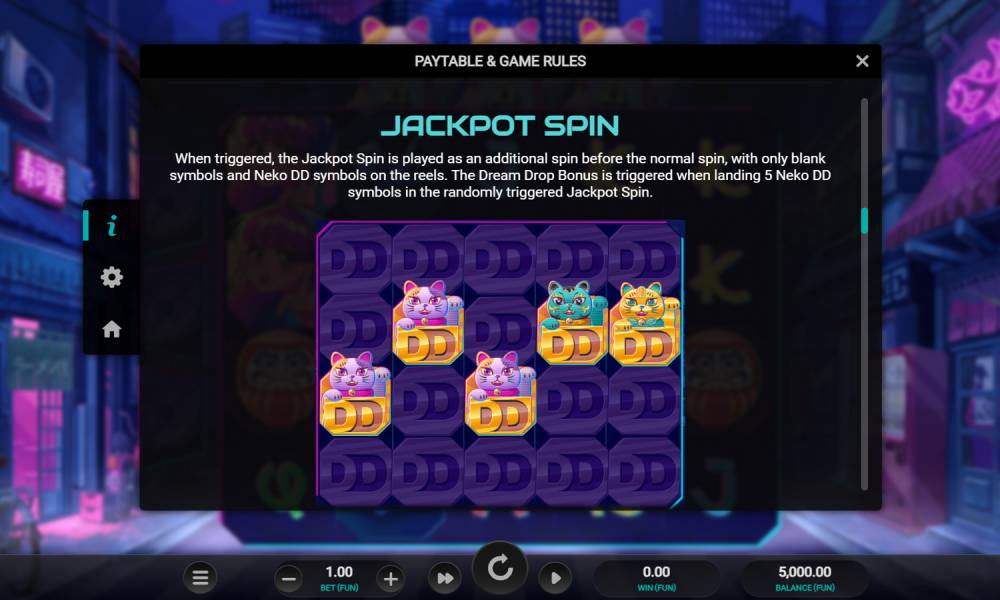Click the orange Neko DD cat symbol
The width and height of the screenshot is (1000, 600).
tap(645, 323)
